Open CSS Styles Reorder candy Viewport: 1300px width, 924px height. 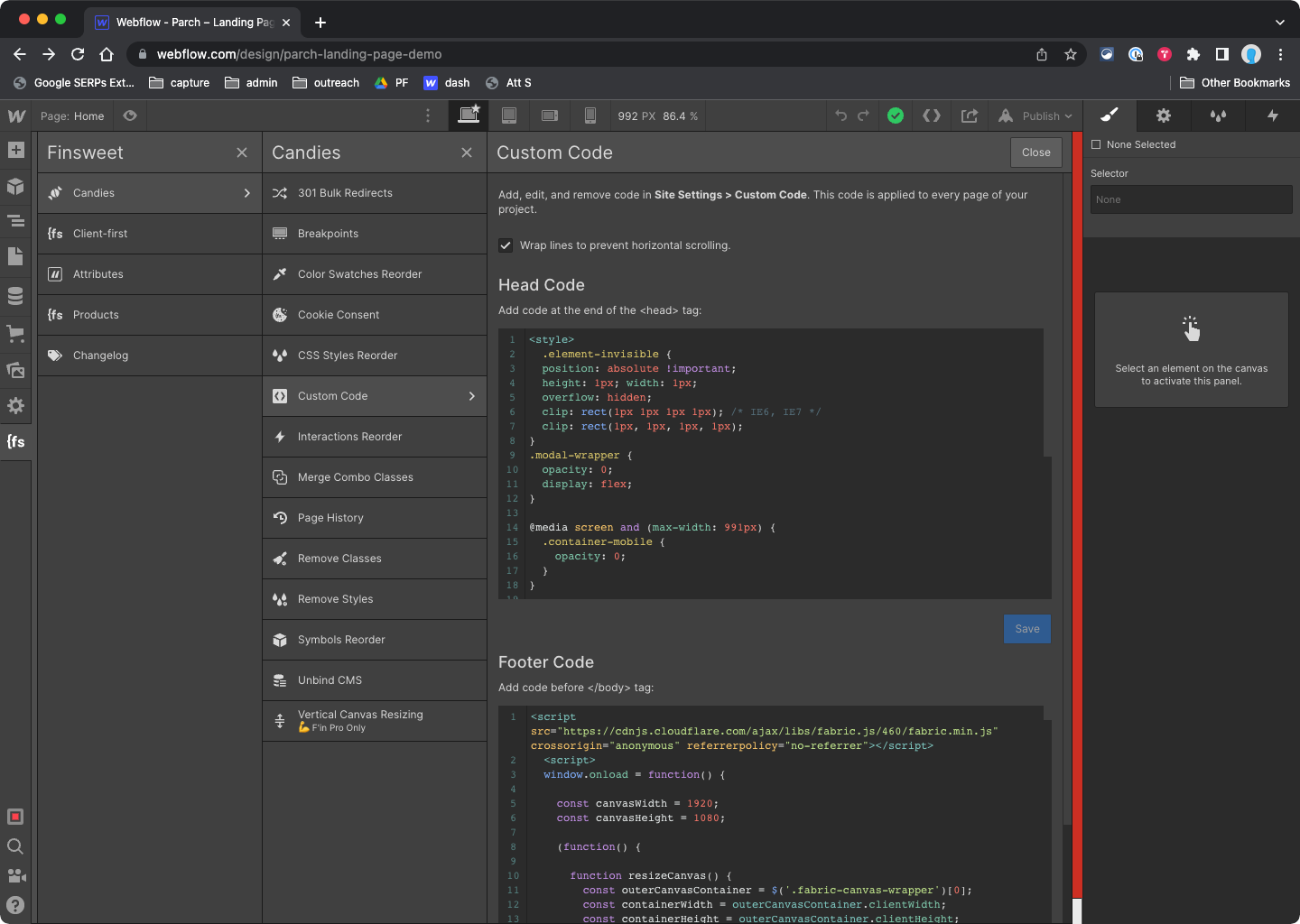click(375, 356)
